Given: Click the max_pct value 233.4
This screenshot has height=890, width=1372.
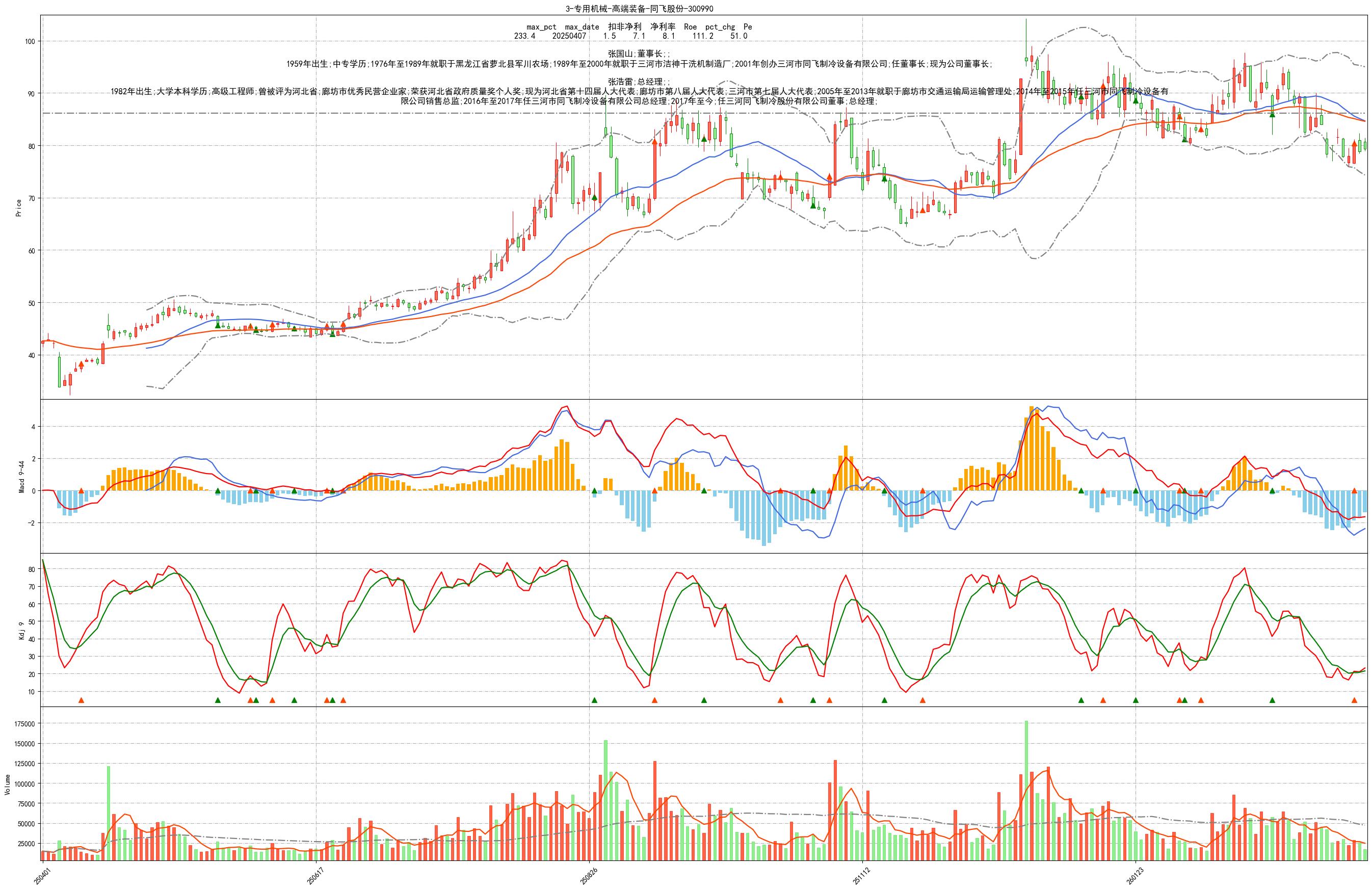Looking at the screenshot, I should (524, 36).
